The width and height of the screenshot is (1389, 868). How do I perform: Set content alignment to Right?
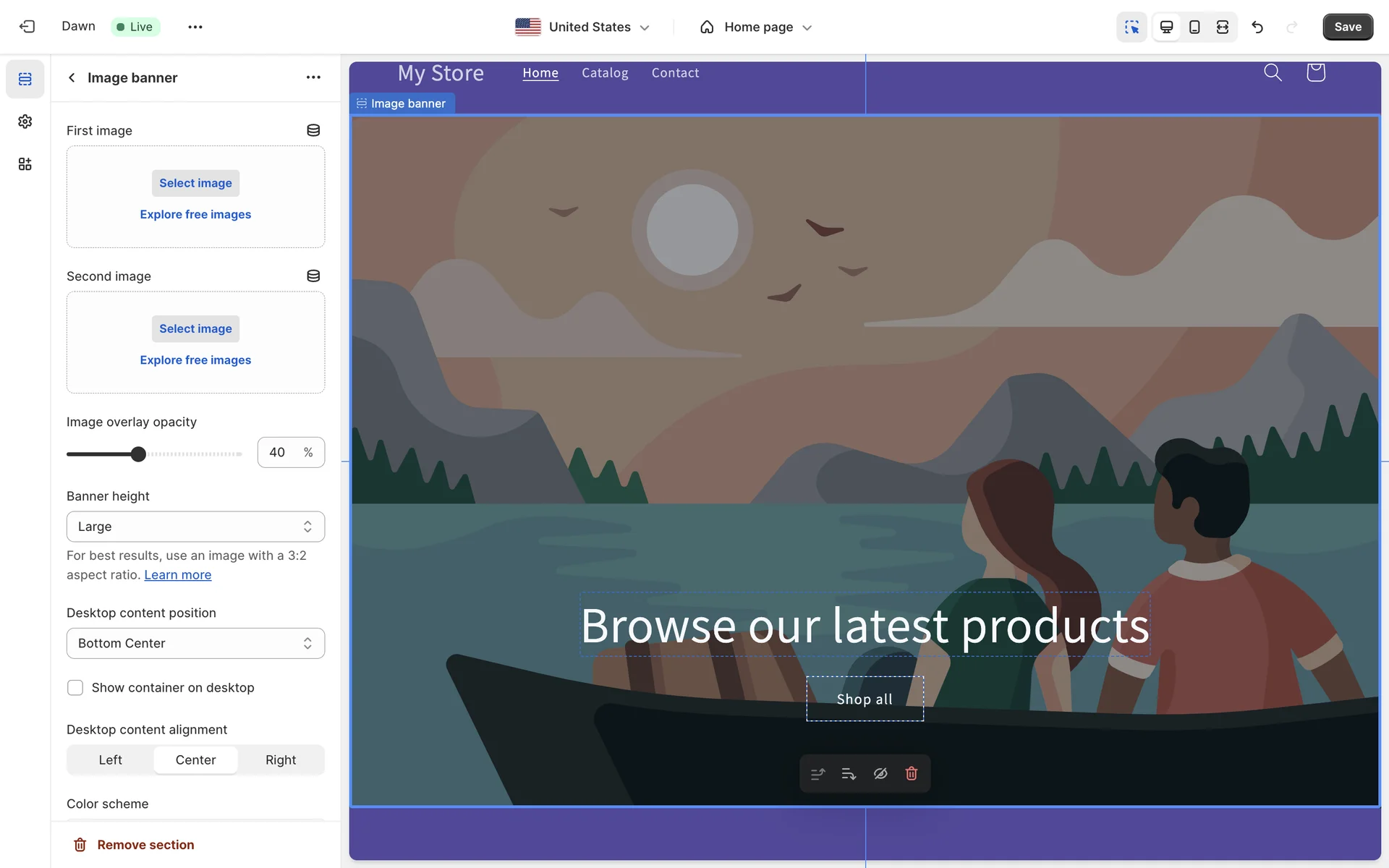coord(281,760)
